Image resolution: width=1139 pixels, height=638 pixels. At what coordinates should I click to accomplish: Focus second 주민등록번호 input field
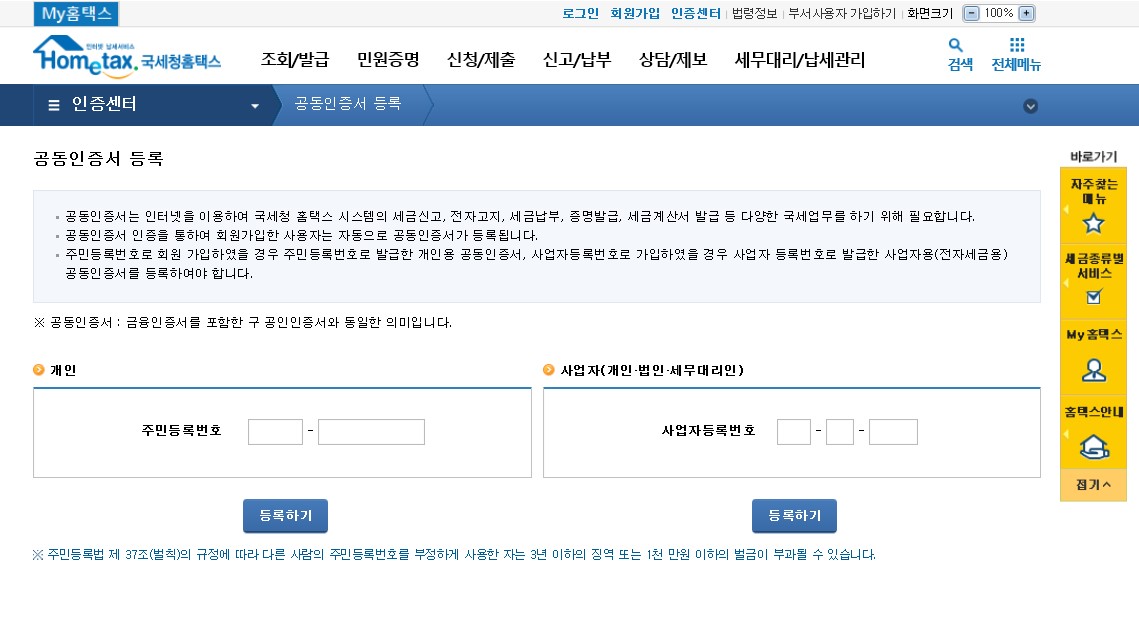(x=371, y=432)
